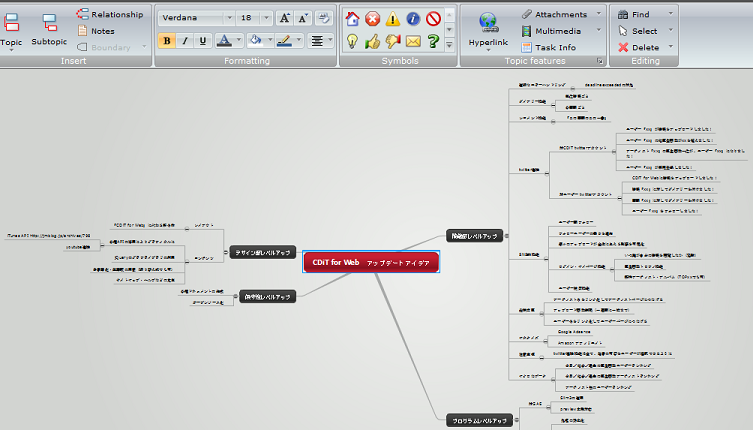Open the font color dropdown arrow
Viewport: 753px width, 430px height.
239,41
